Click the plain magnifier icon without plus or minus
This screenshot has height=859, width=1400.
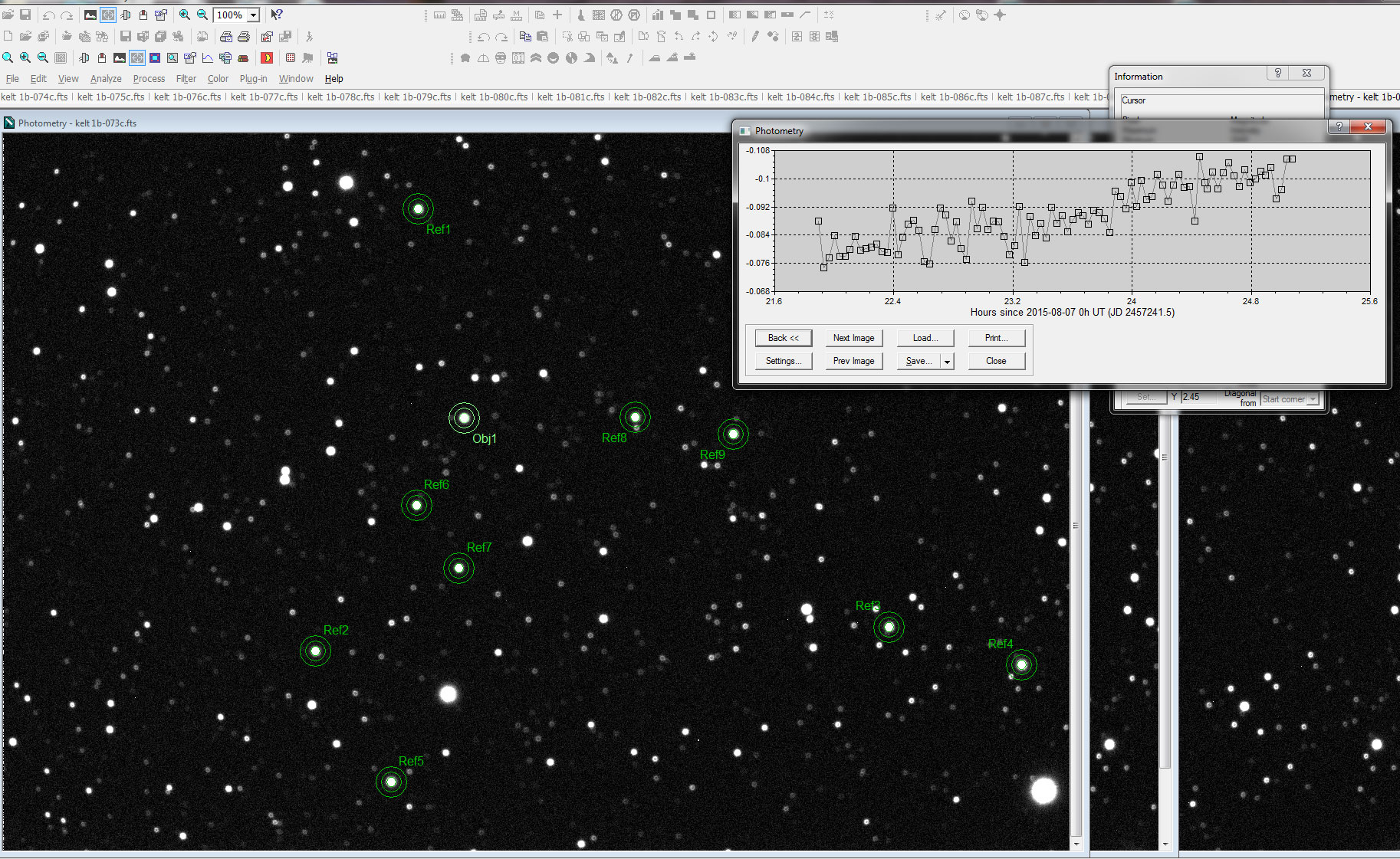click(x=8, y=58)
